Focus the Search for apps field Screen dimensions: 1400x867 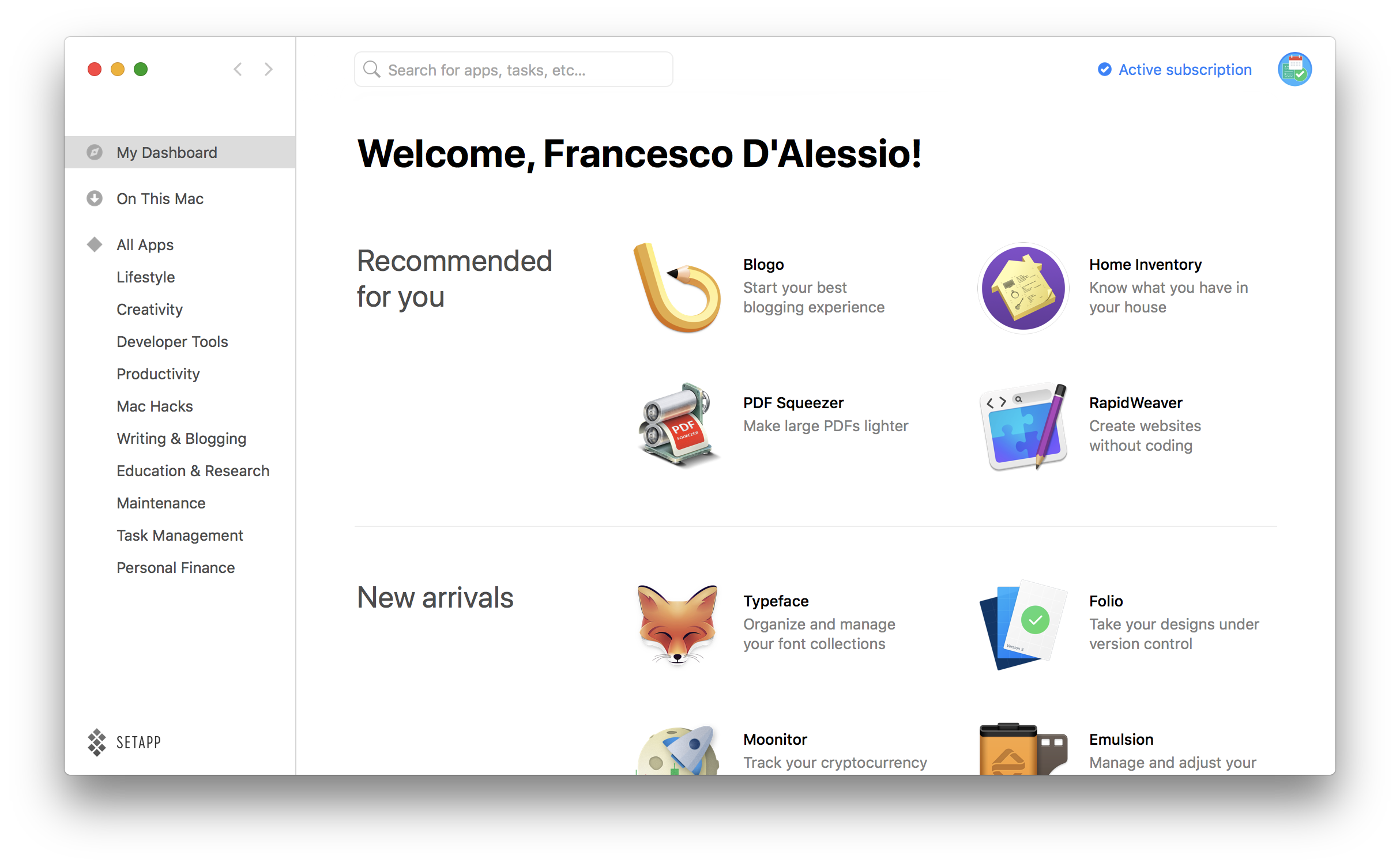514,69
